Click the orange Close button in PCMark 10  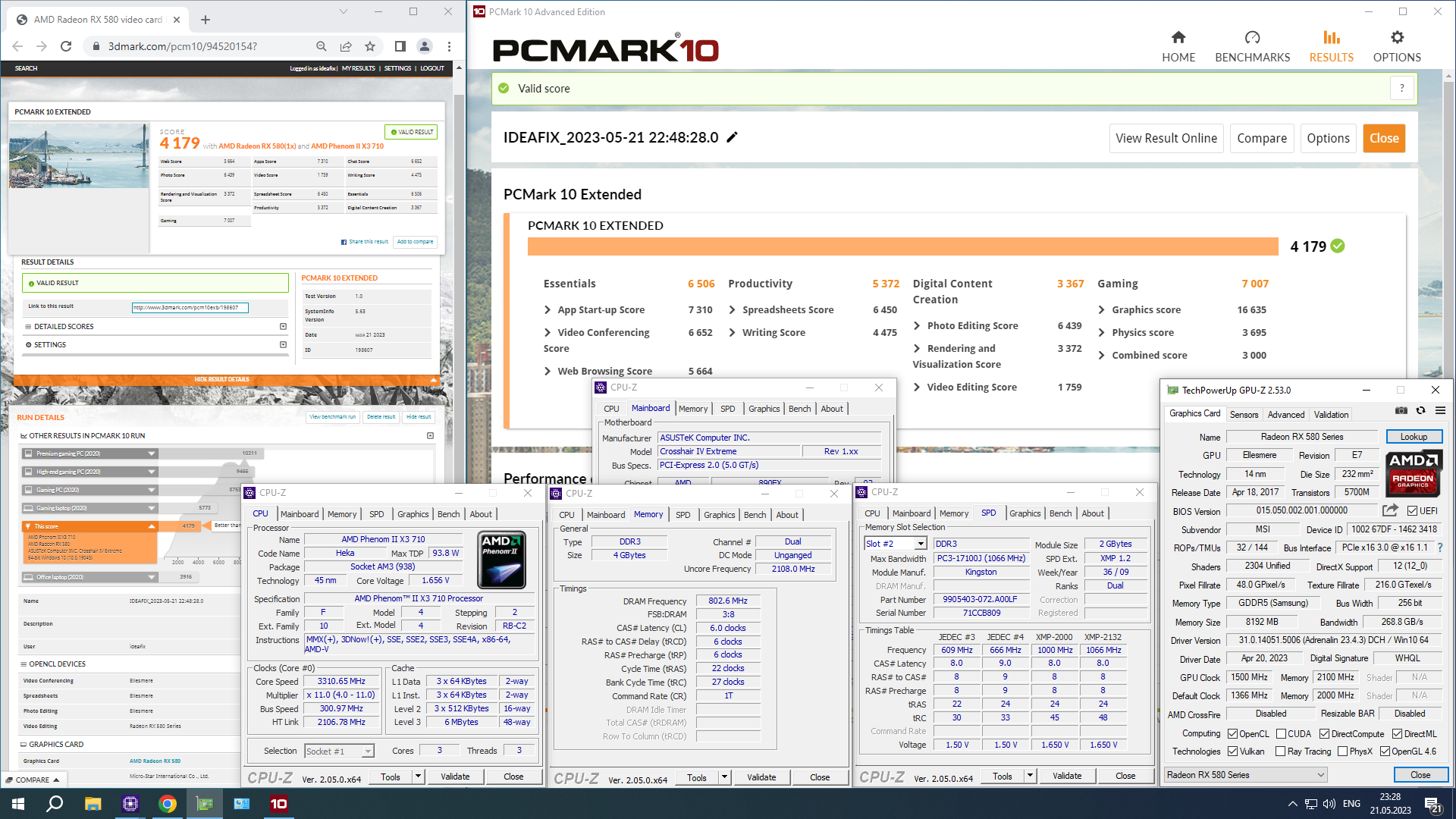pos(1384,138)
